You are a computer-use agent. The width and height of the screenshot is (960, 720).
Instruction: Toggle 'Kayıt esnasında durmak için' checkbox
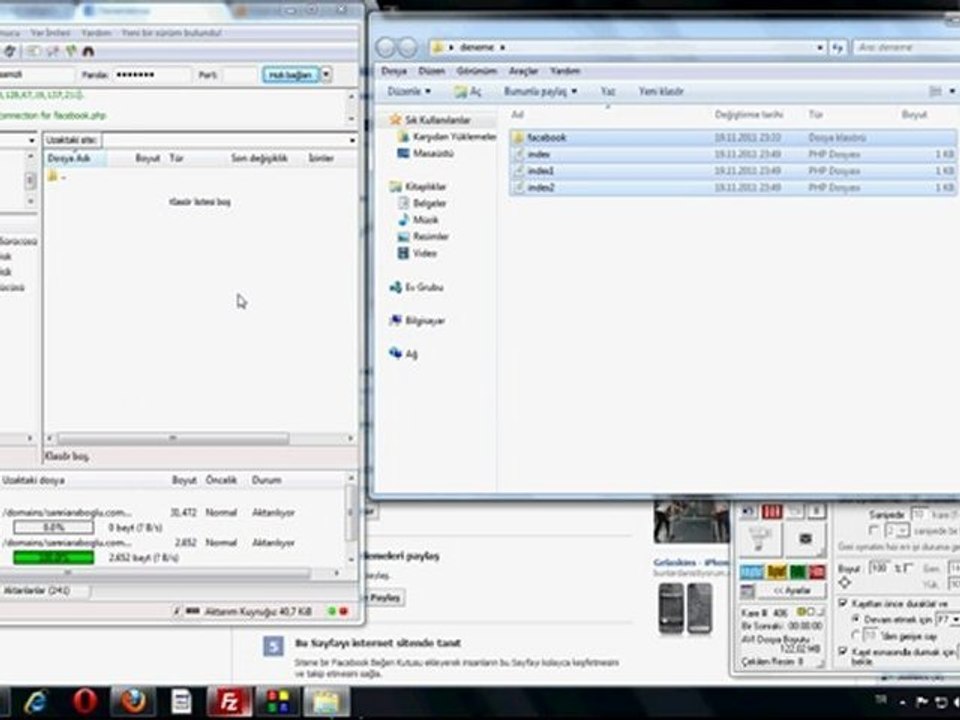click(x=843, y=651)
